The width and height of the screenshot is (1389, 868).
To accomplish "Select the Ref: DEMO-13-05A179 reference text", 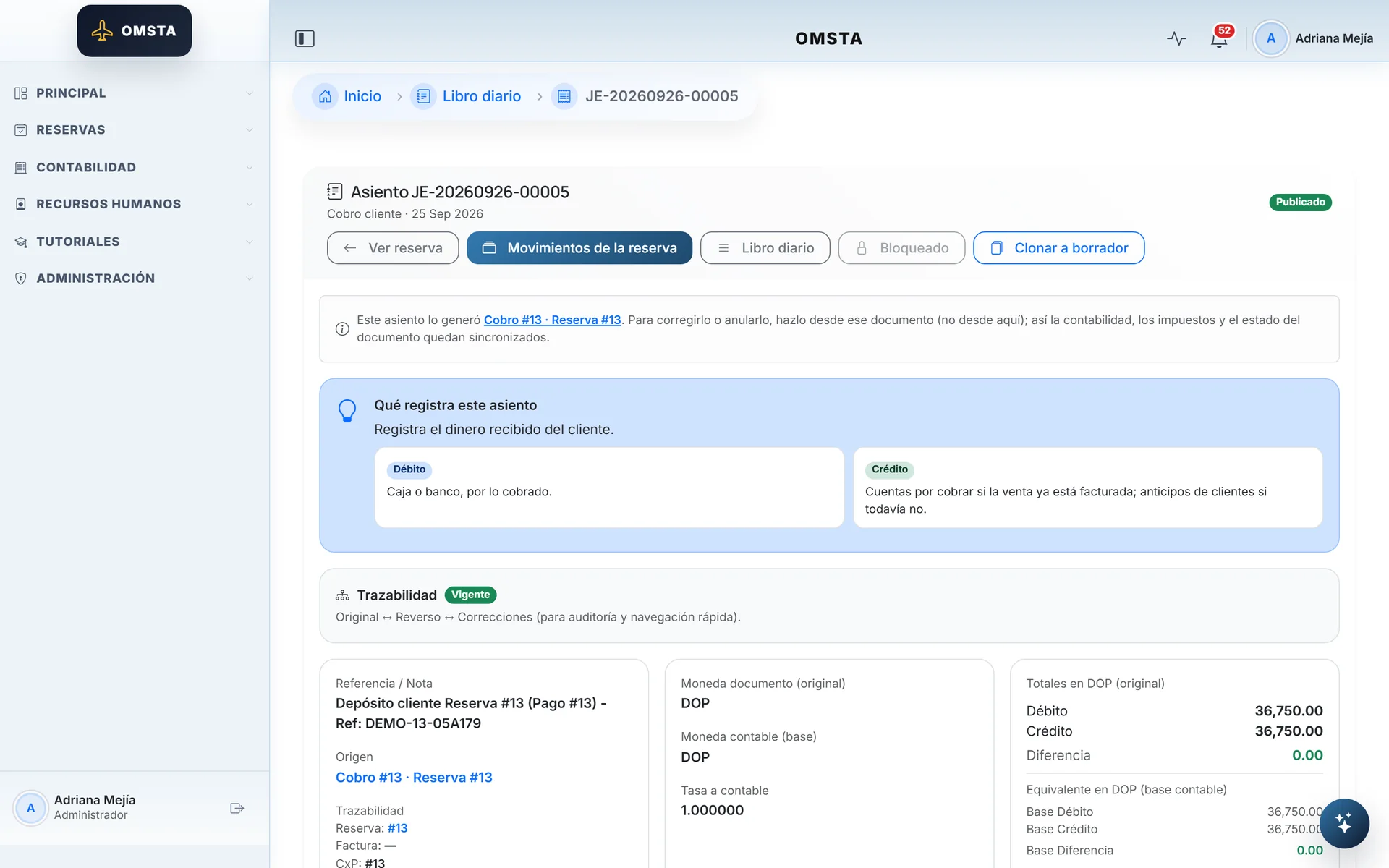I will 408,723.
